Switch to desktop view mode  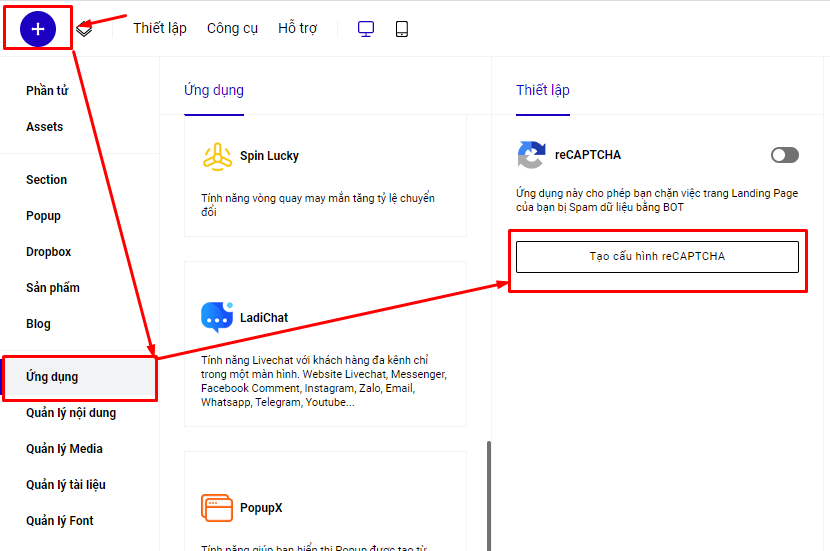point(366,29)
